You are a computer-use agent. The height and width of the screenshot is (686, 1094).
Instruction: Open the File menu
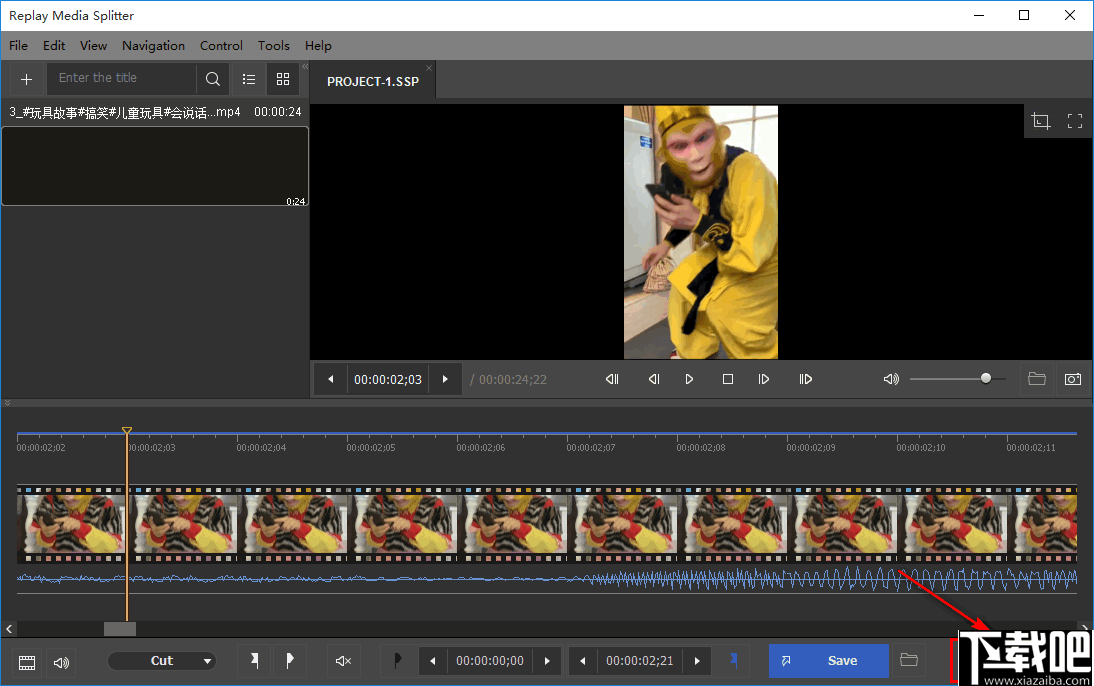pos(19,45)
